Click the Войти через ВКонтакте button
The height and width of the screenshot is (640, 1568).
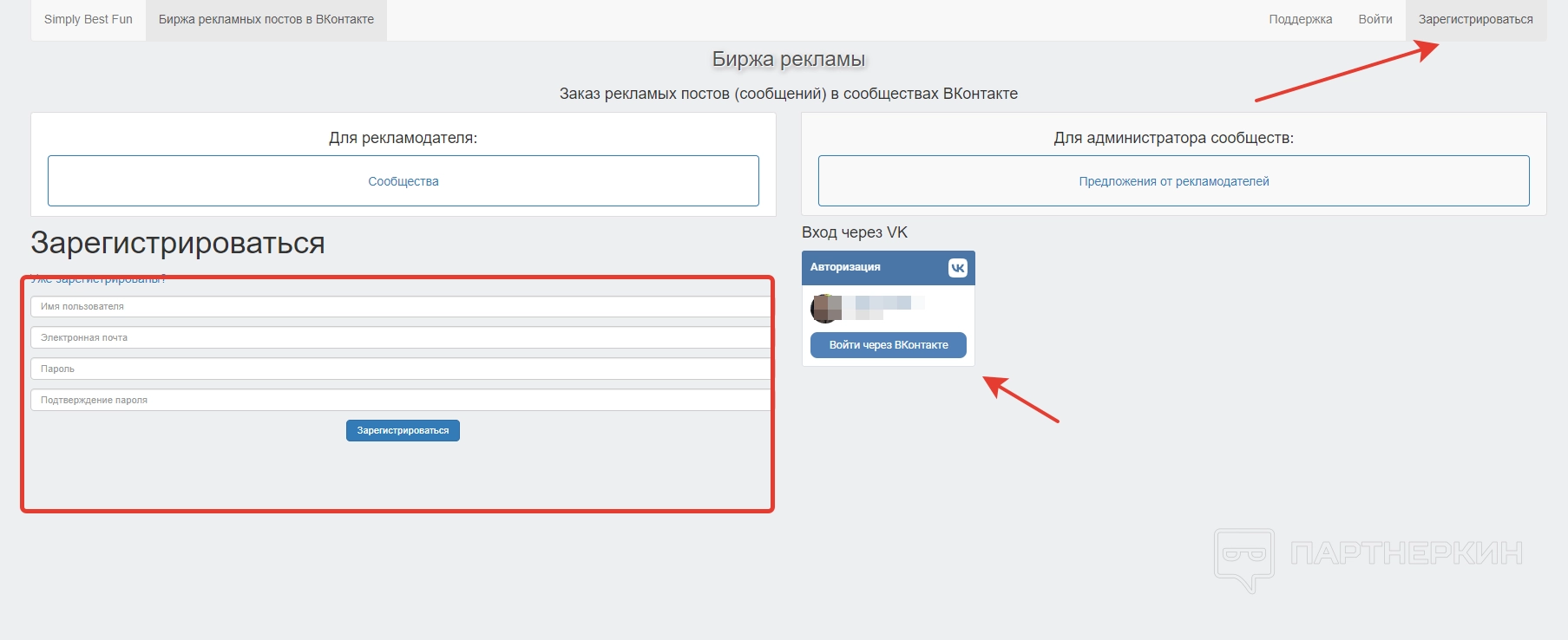tap(889, 345)
